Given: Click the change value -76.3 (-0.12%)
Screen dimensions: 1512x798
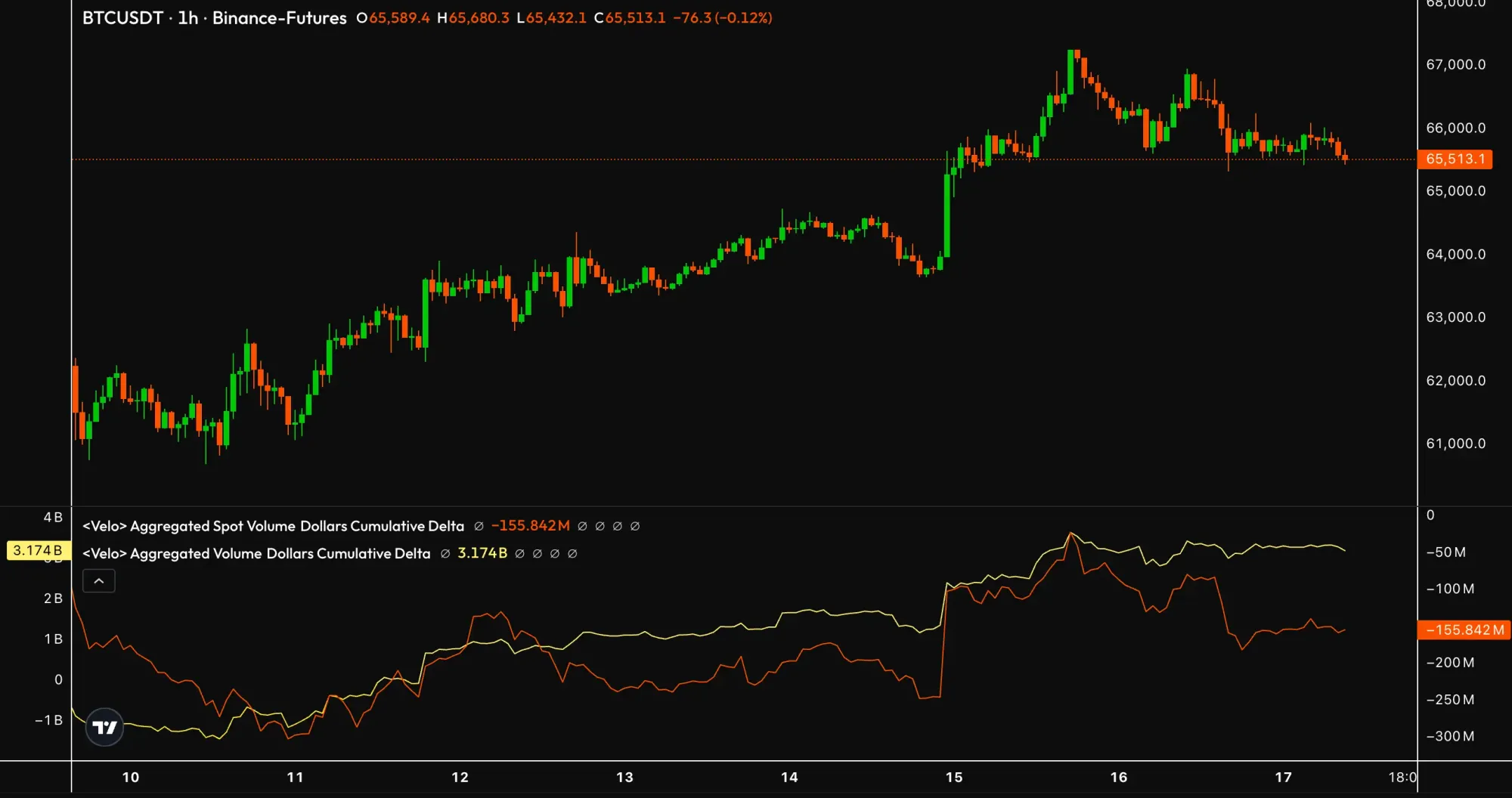Looking at the screenshot, I should (723, 18).
